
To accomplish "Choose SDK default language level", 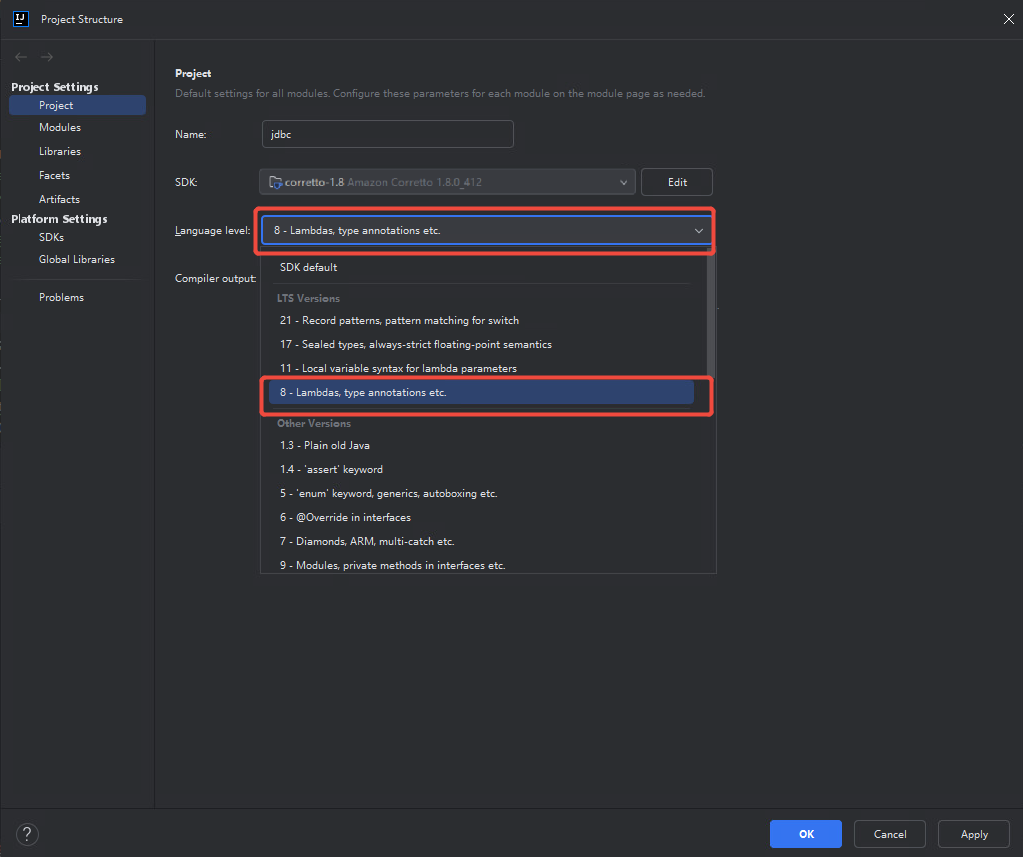I will point(481,267).
